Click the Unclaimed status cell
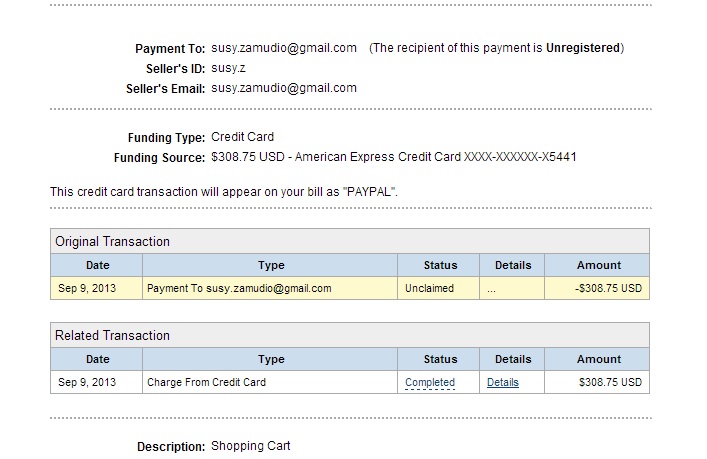 pyautogui.click(x=429, y=289)
